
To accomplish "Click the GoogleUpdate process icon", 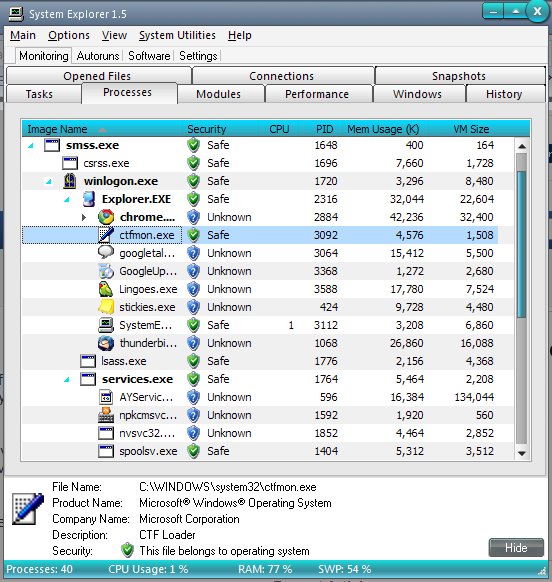I will pyautogui.click(x=106, y=271).
